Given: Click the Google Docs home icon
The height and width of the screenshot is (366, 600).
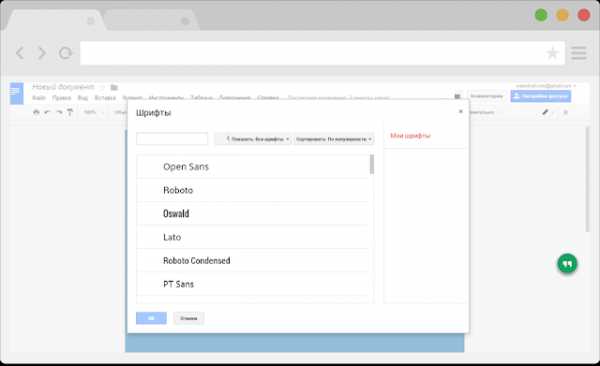Looking at the screenshot, I should coord(16,93).
